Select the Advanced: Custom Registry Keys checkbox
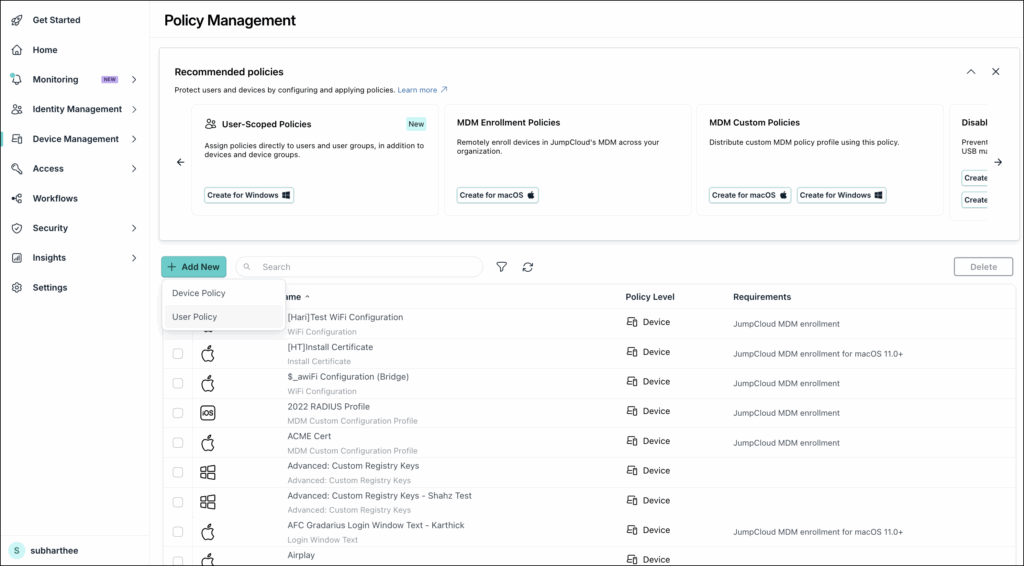 coord(178,472)
